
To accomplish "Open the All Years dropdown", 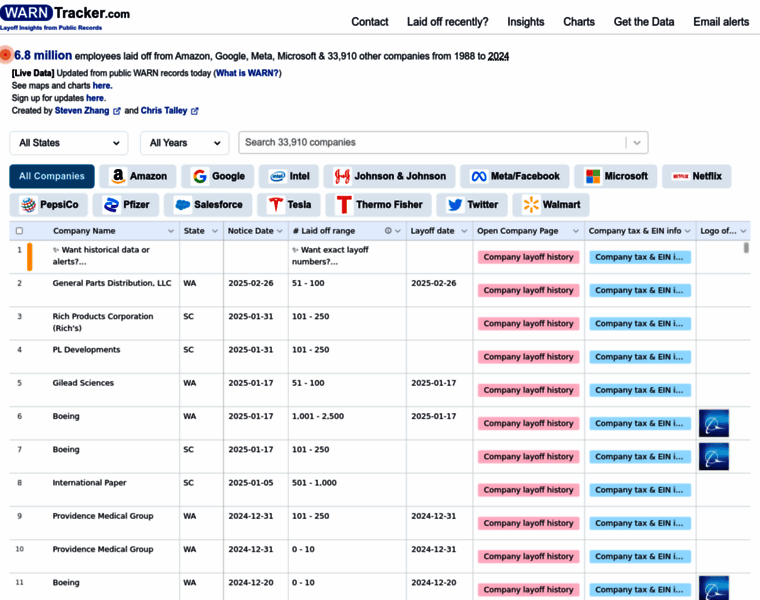I will coord(184,143).
